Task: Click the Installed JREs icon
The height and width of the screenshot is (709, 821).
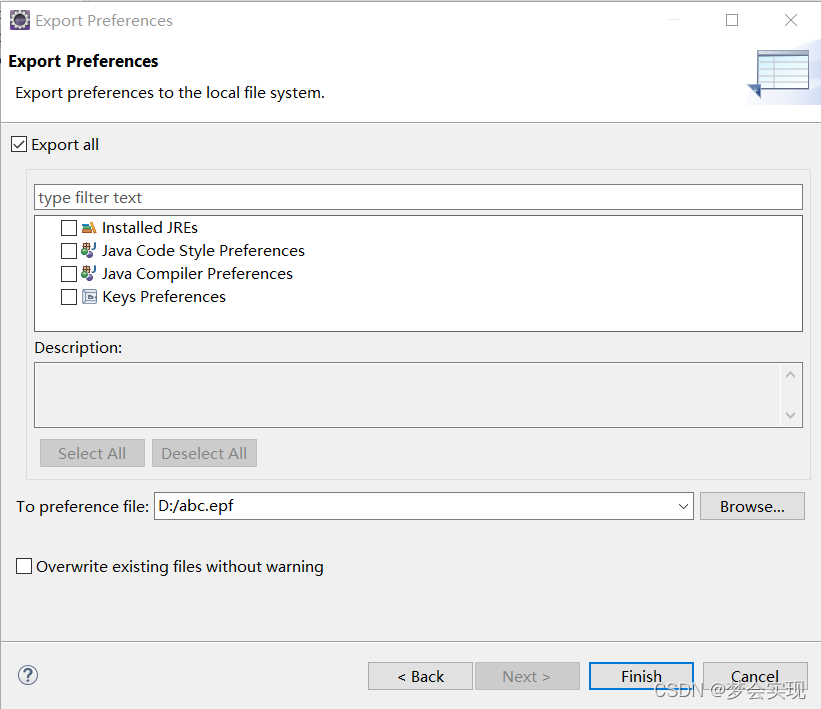Action: (x=89, y=228)
